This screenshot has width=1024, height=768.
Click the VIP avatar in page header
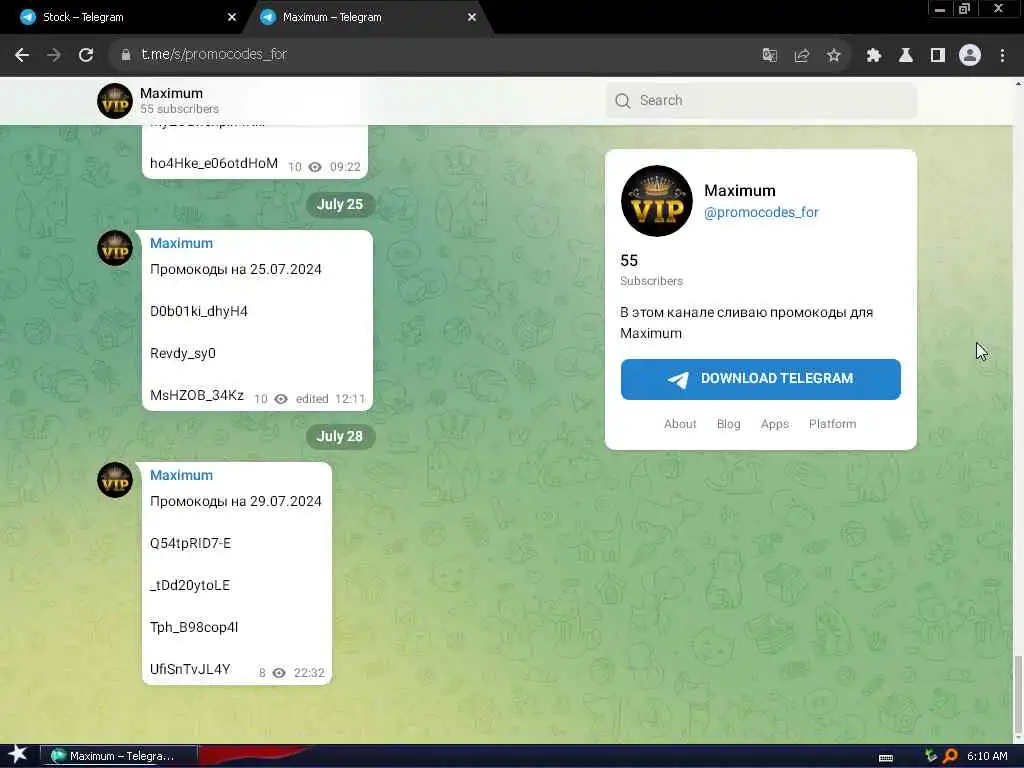(x=115, y=101)
